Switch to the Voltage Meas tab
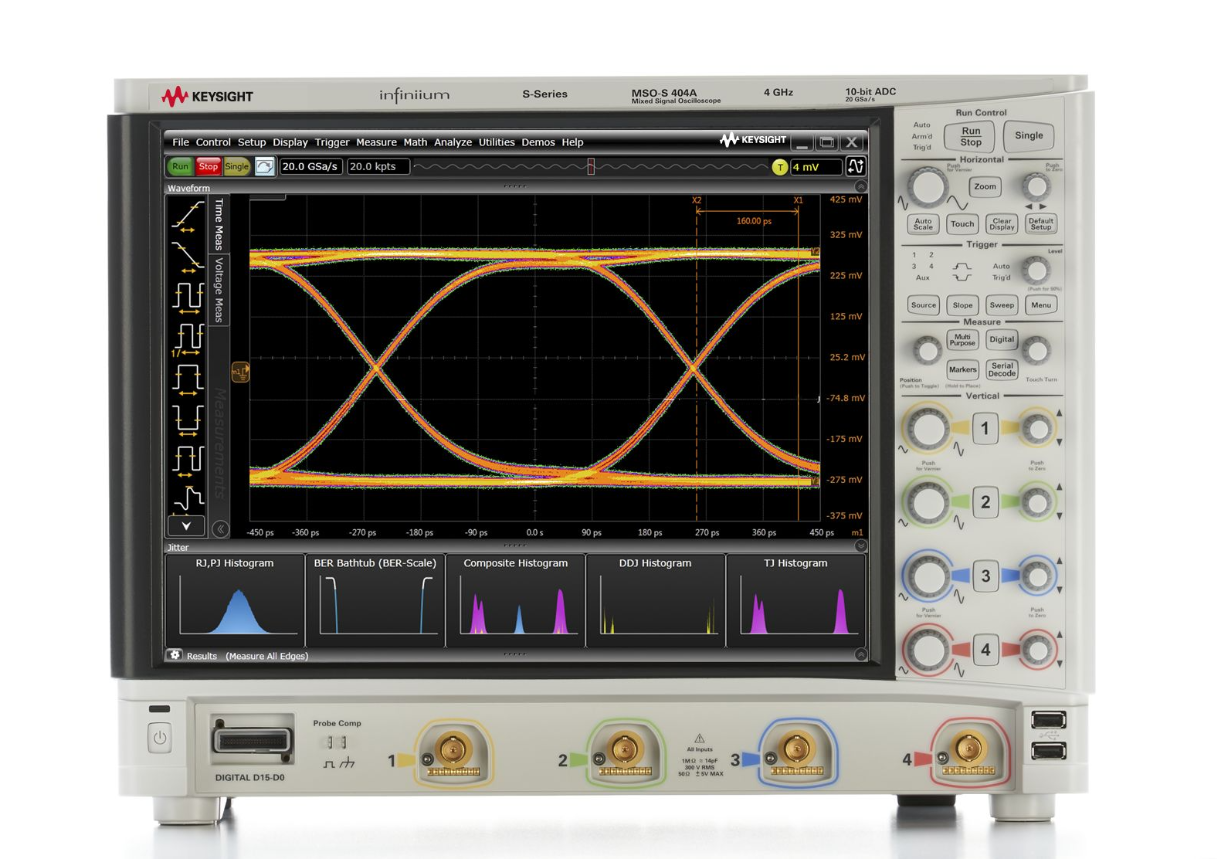Screen dimensions: 1217x867 [219, 290]
